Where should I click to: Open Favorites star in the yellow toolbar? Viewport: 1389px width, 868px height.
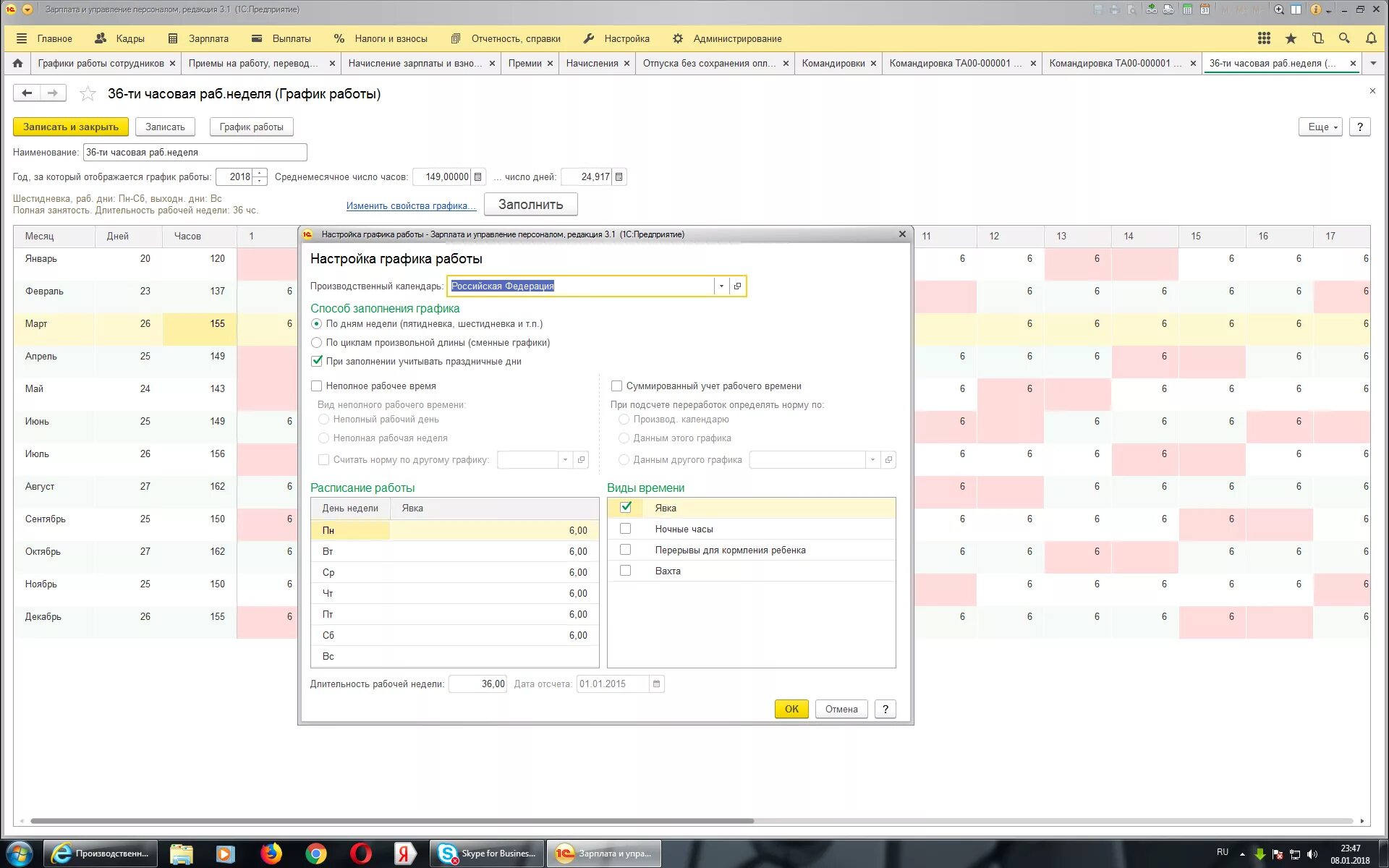(1291, 38)
